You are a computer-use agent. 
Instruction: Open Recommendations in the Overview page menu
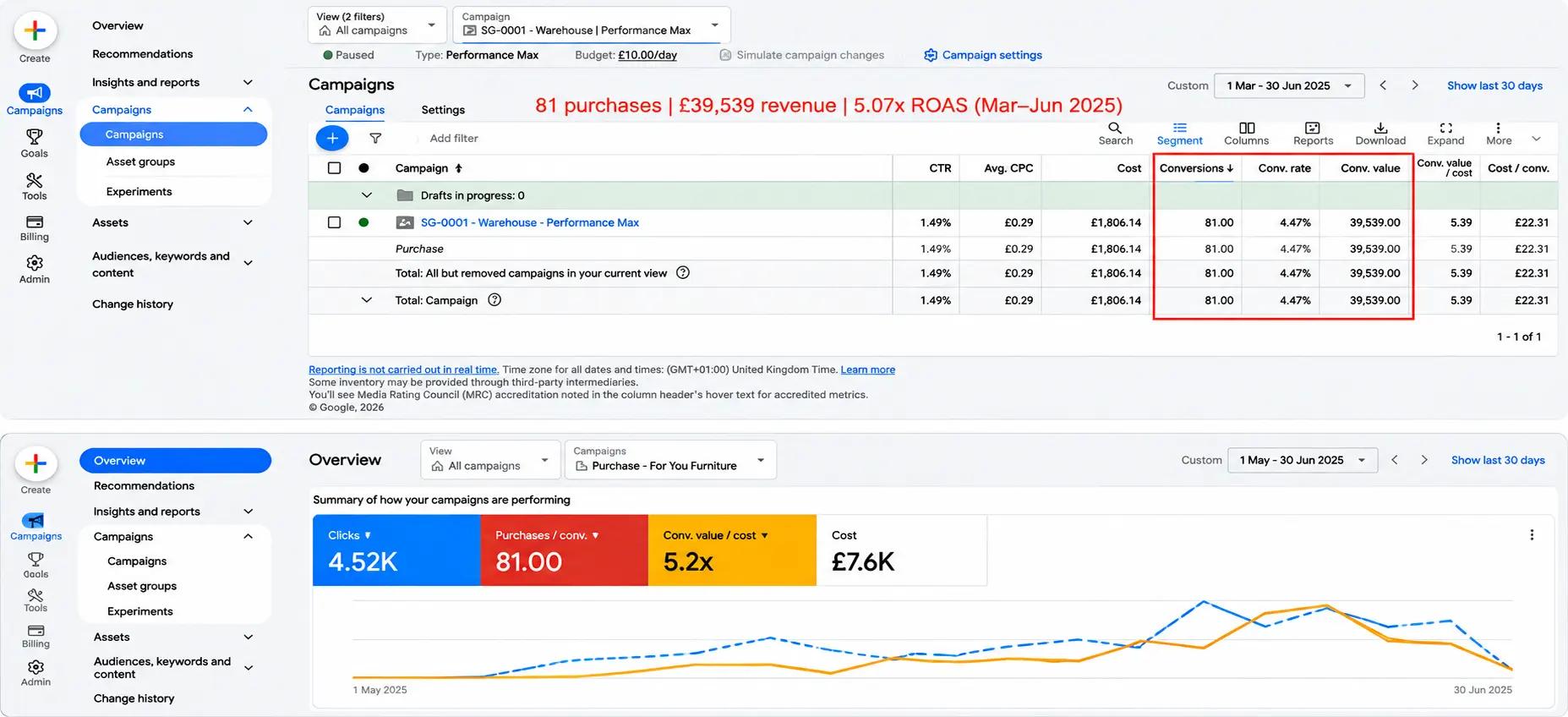[144, 486]
